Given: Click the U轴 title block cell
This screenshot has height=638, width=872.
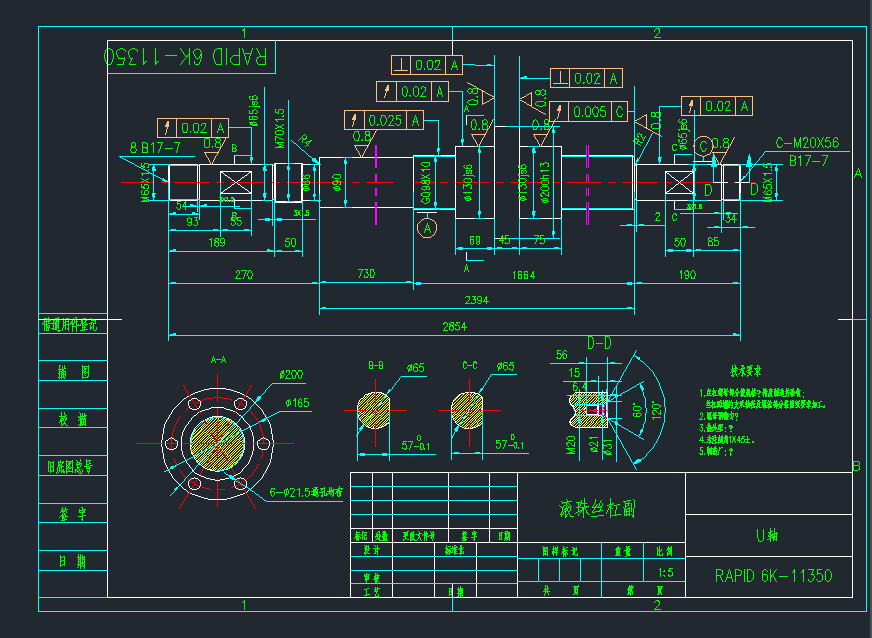Looking at the screenshot, I should tap(767, 536).
